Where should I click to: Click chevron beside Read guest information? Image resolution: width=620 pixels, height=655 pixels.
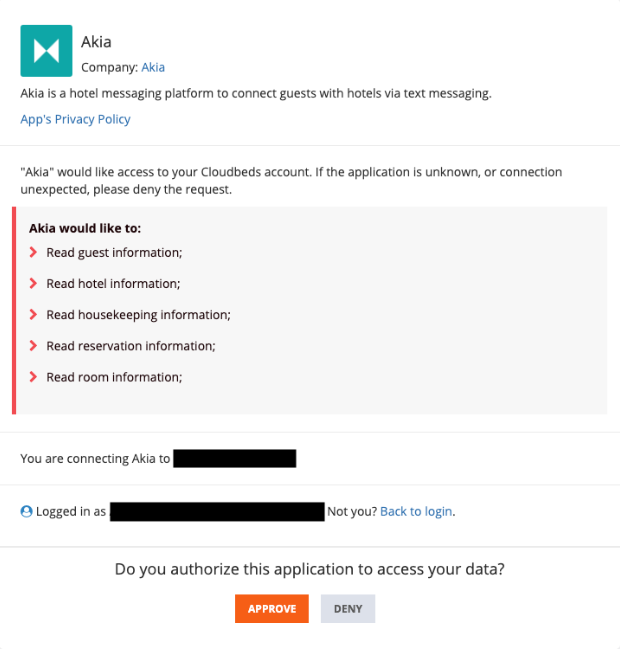pos(33,253)
